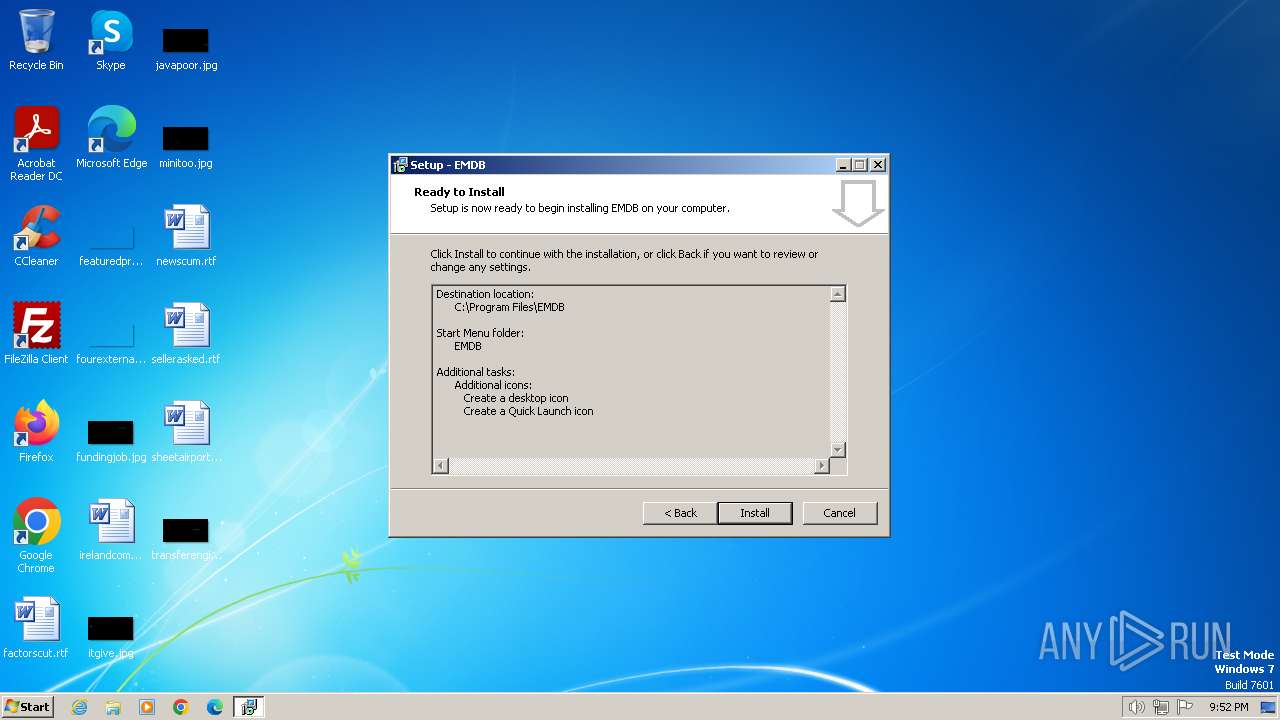Screen dimensions: 1280x720
Task: Click 'Create a desktop icon' line
Action: 516,398
